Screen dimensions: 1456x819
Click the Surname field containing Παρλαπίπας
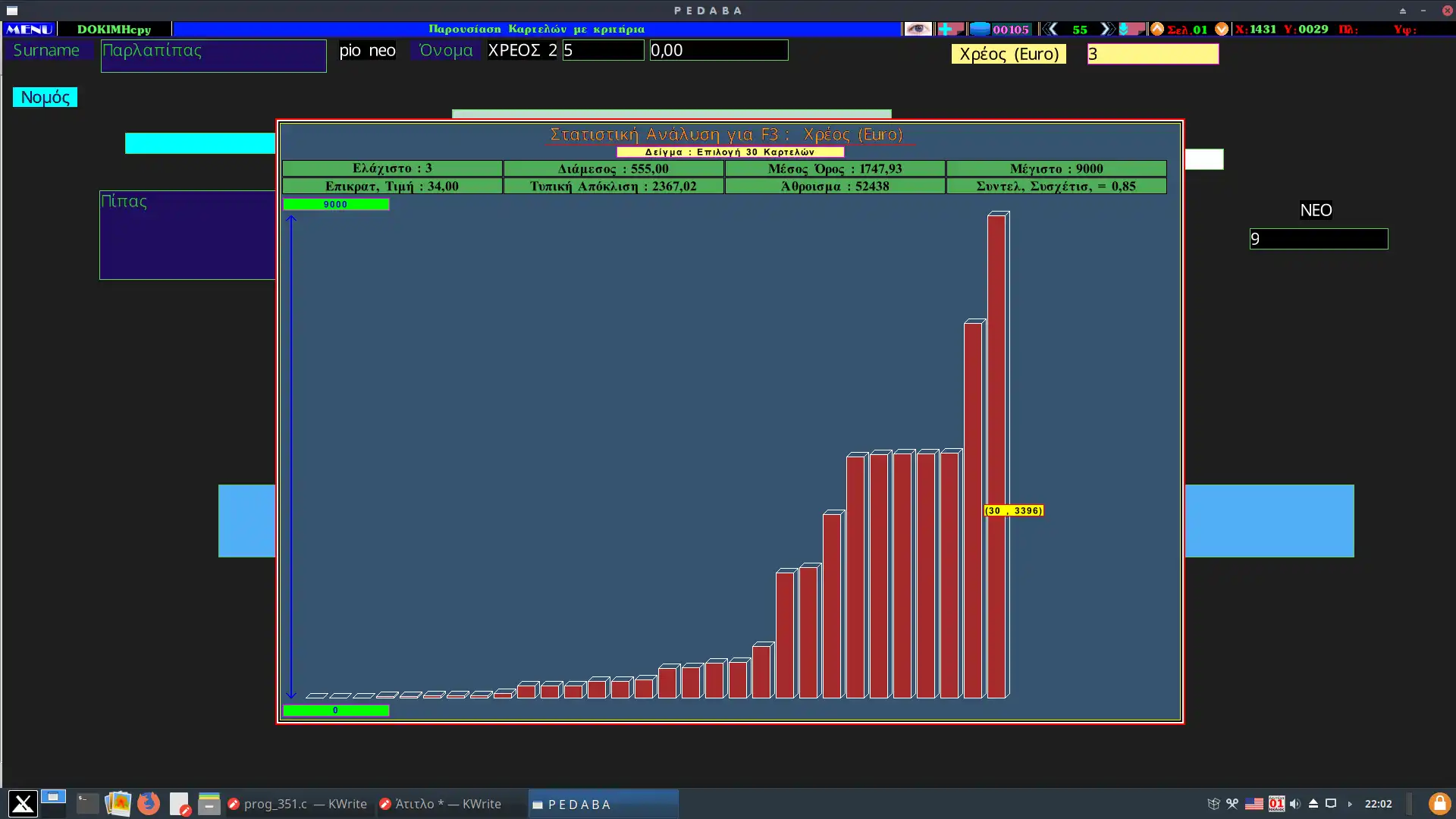[x=213, y=55]
